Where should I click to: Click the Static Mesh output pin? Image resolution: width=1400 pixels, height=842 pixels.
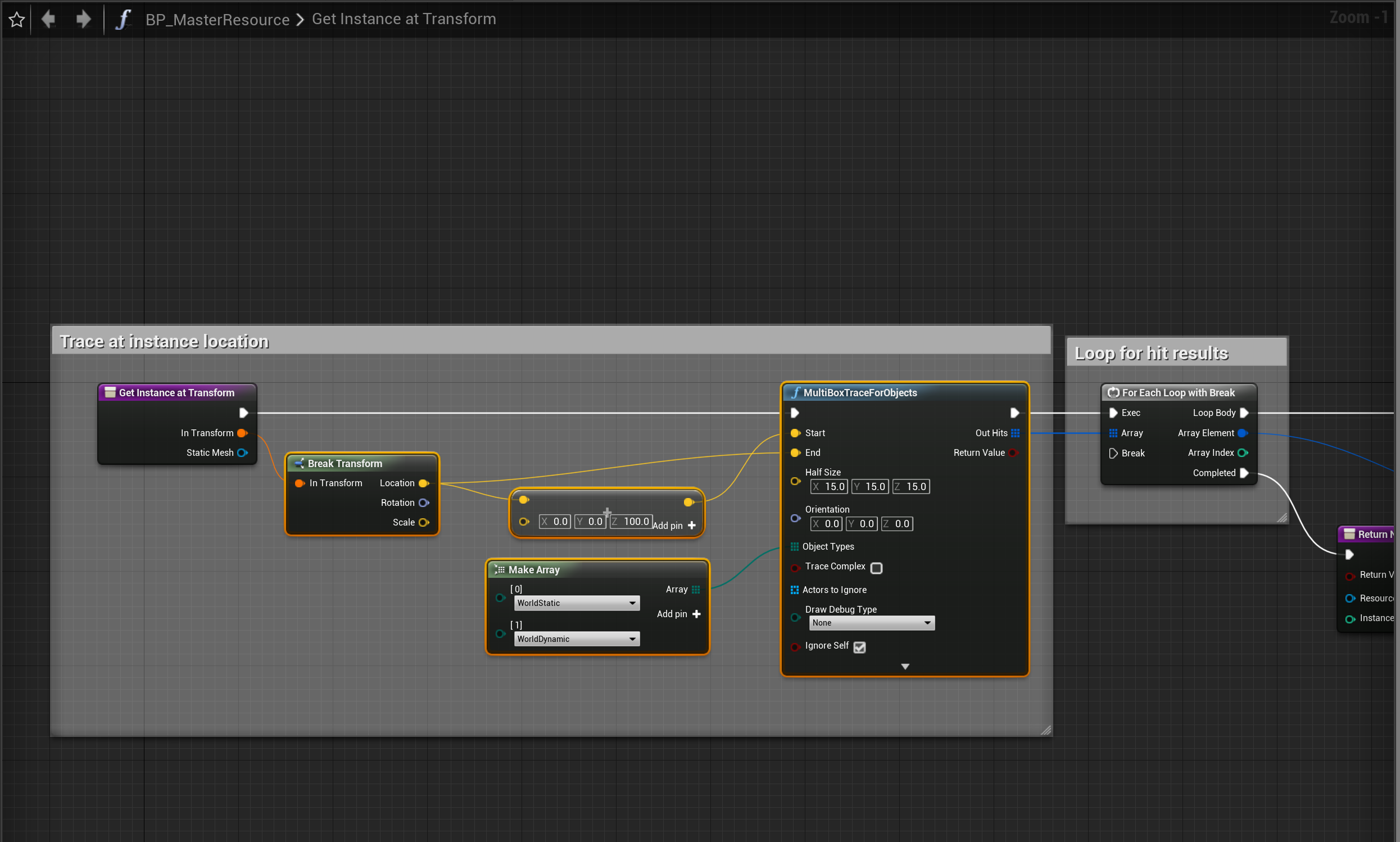[242, 453]
